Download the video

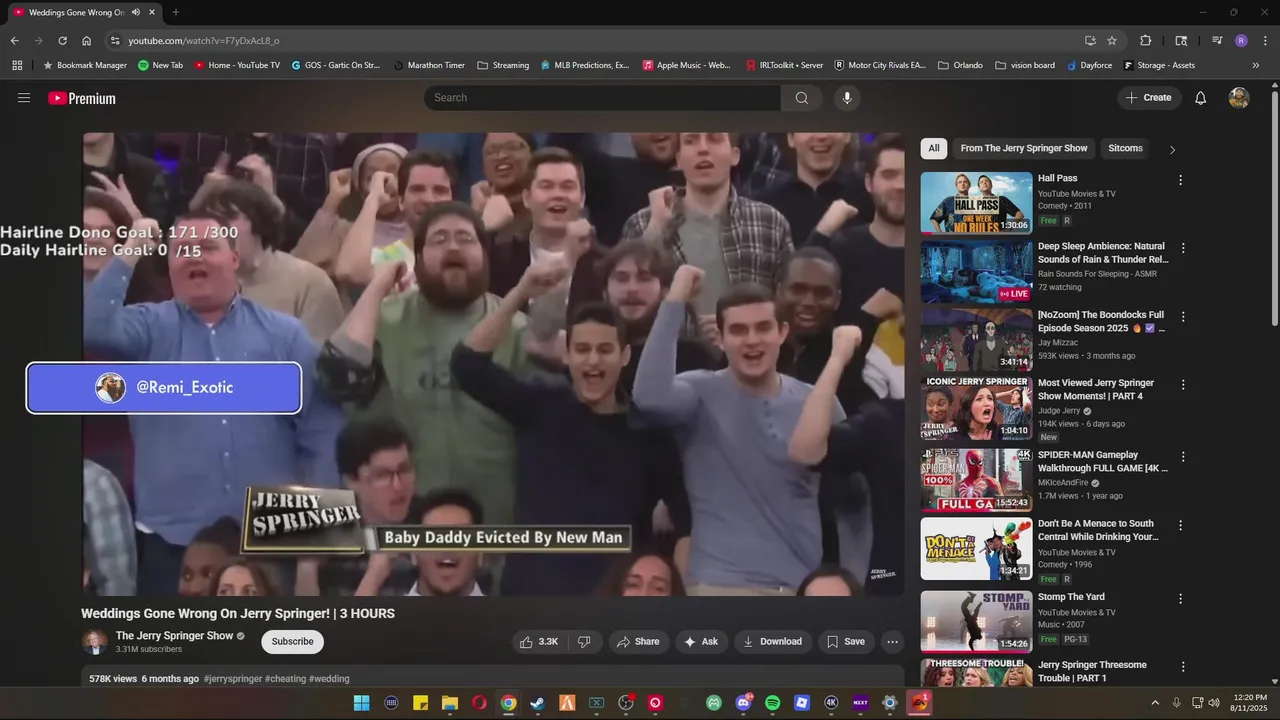(x=772, y=642)
